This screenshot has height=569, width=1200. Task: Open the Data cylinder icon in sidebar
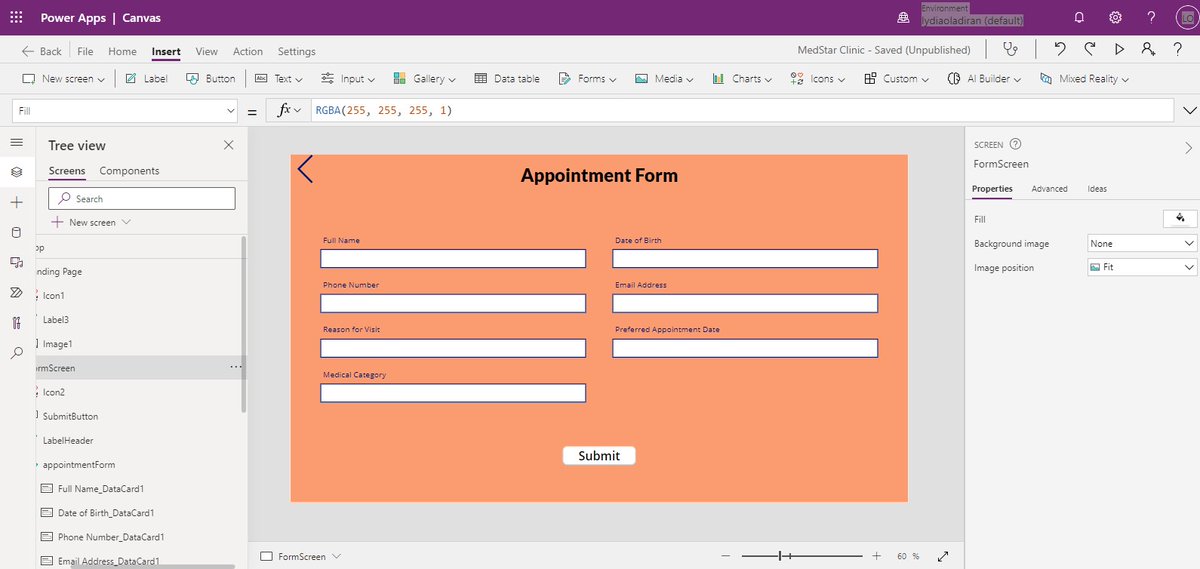click(x=16, y=232)
